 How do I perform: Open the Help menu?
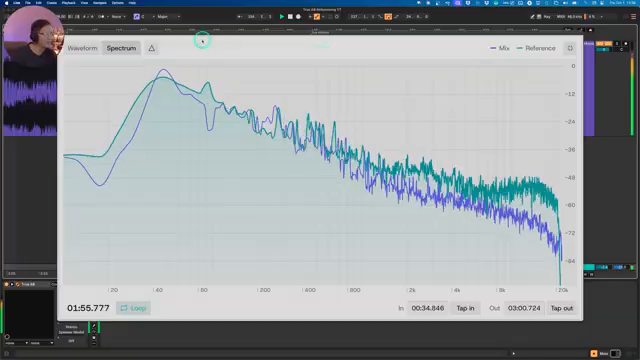pyautogui.click(x=132, y=3)
